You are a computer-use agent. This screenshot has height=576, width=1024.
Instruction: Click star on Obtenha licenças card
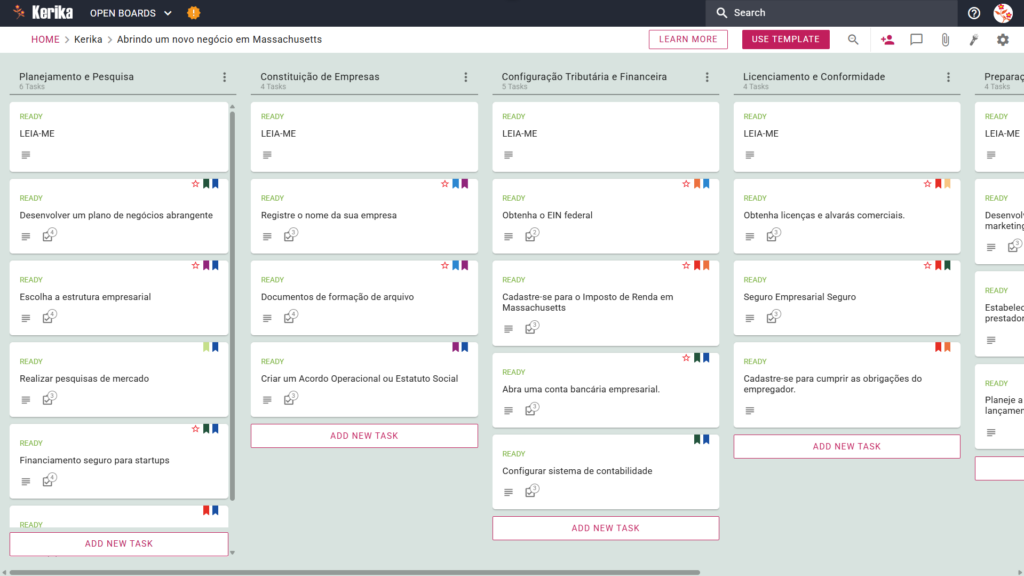(927, 184)
